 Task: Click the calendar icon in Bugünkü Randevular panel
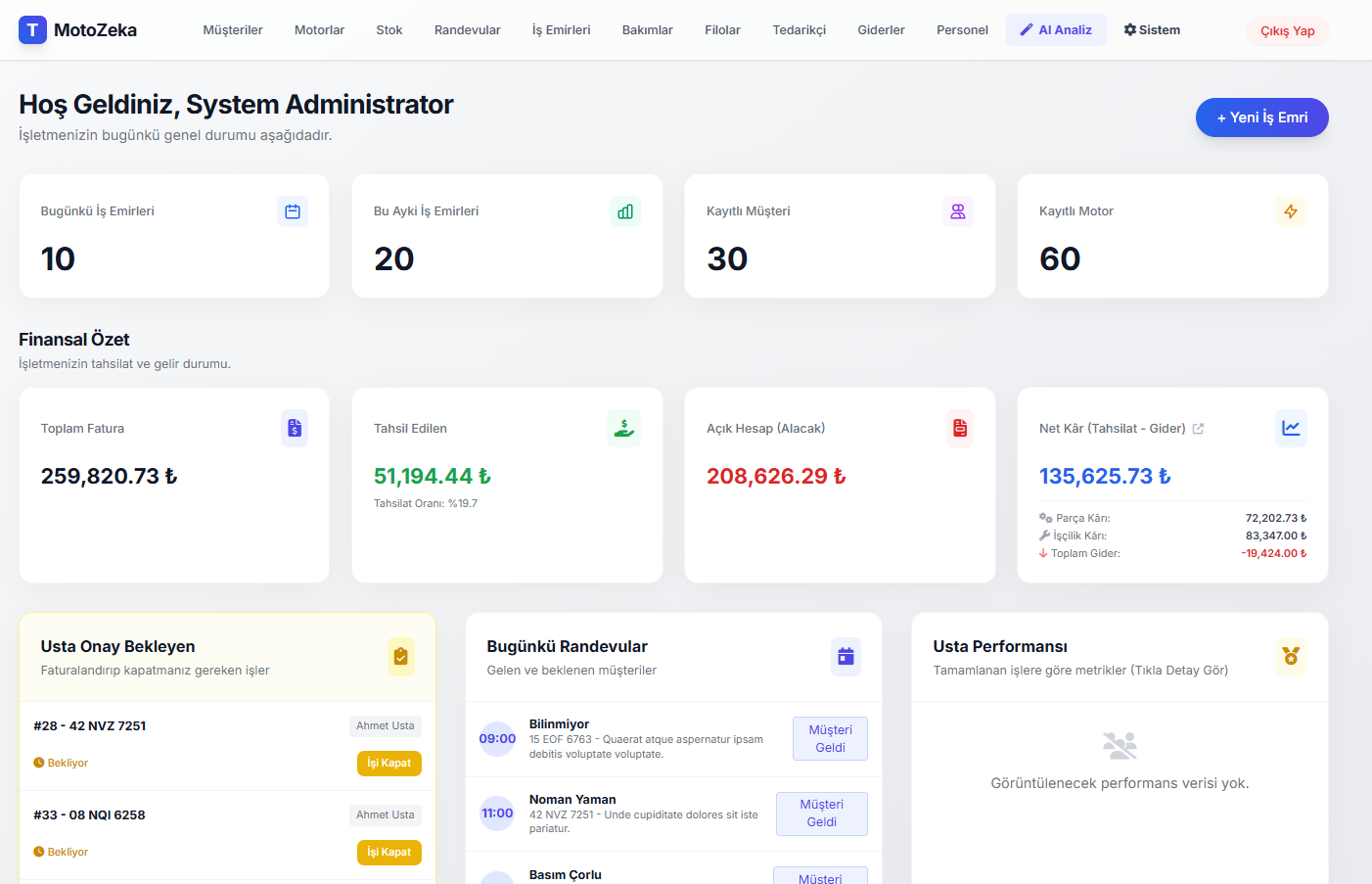[846, 657]
